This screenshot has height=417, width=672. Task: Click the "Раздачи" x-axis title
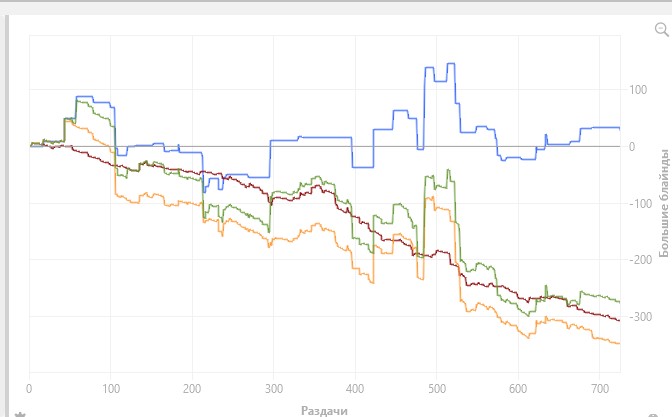[x=324, y=411]
